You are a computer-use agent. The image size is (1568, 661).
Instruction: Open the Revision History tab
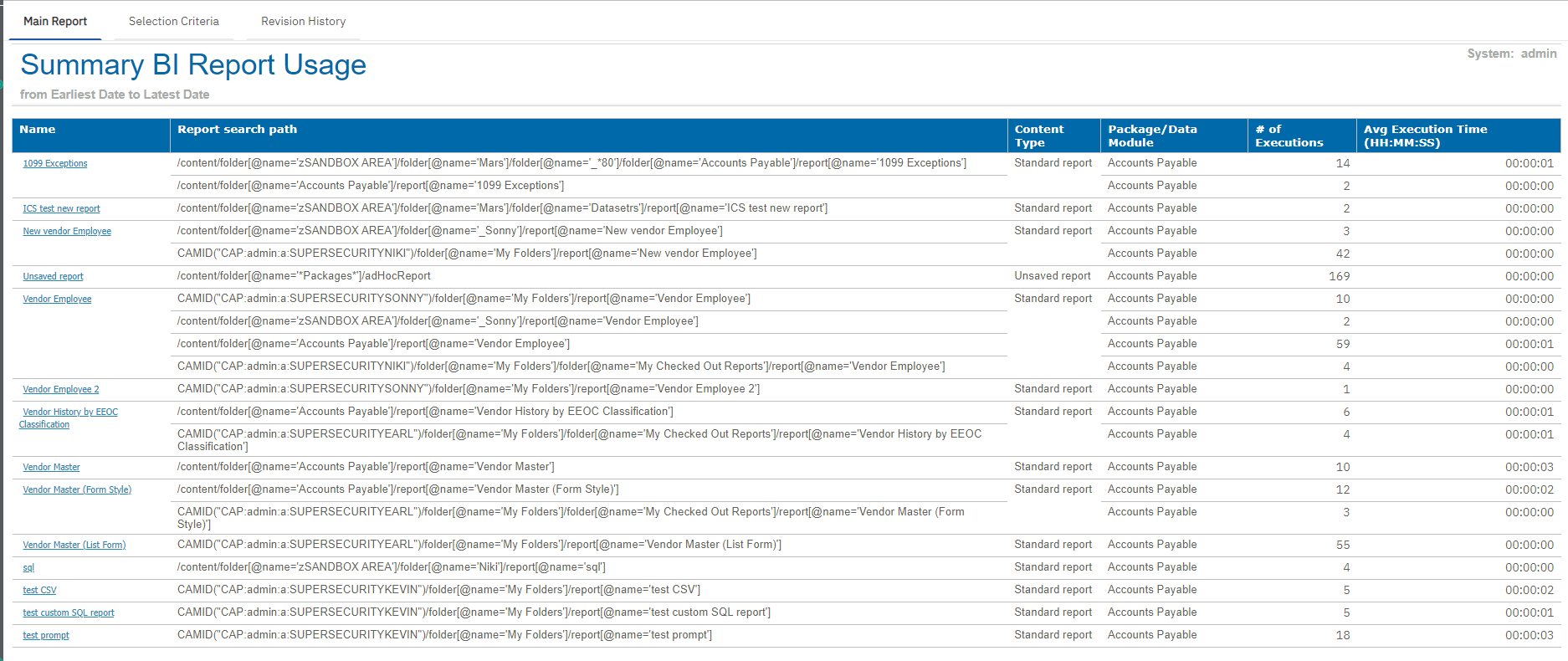[303, 22]
